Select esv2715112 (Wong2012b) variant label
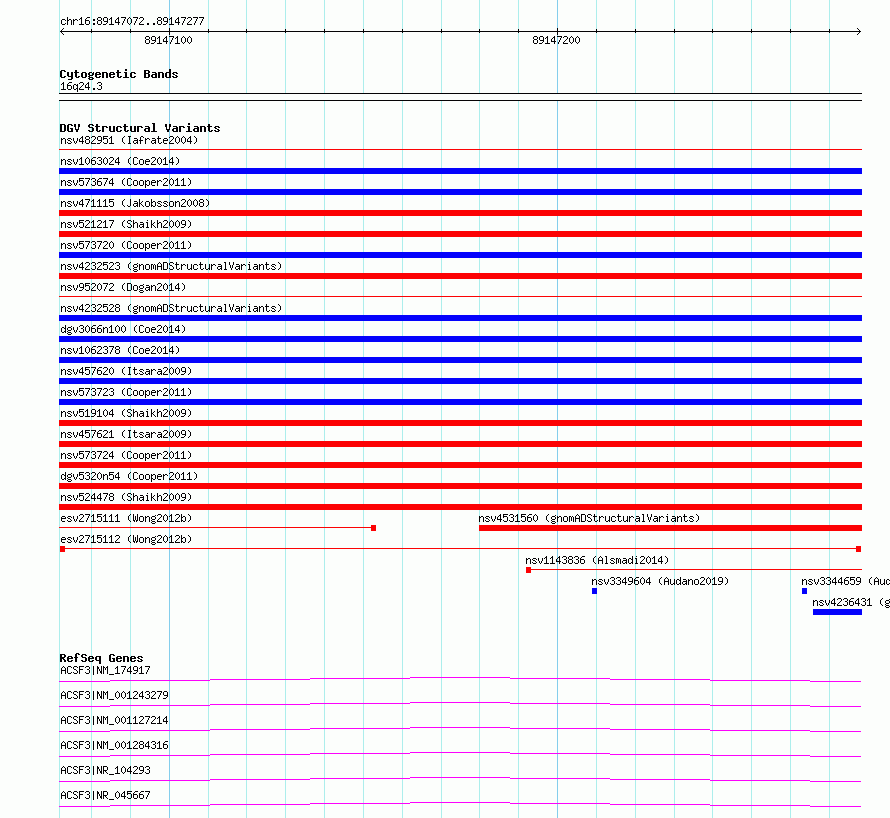The height and width of the screenshot is (818, 890). pyautogui.click(x=126, y=539)
